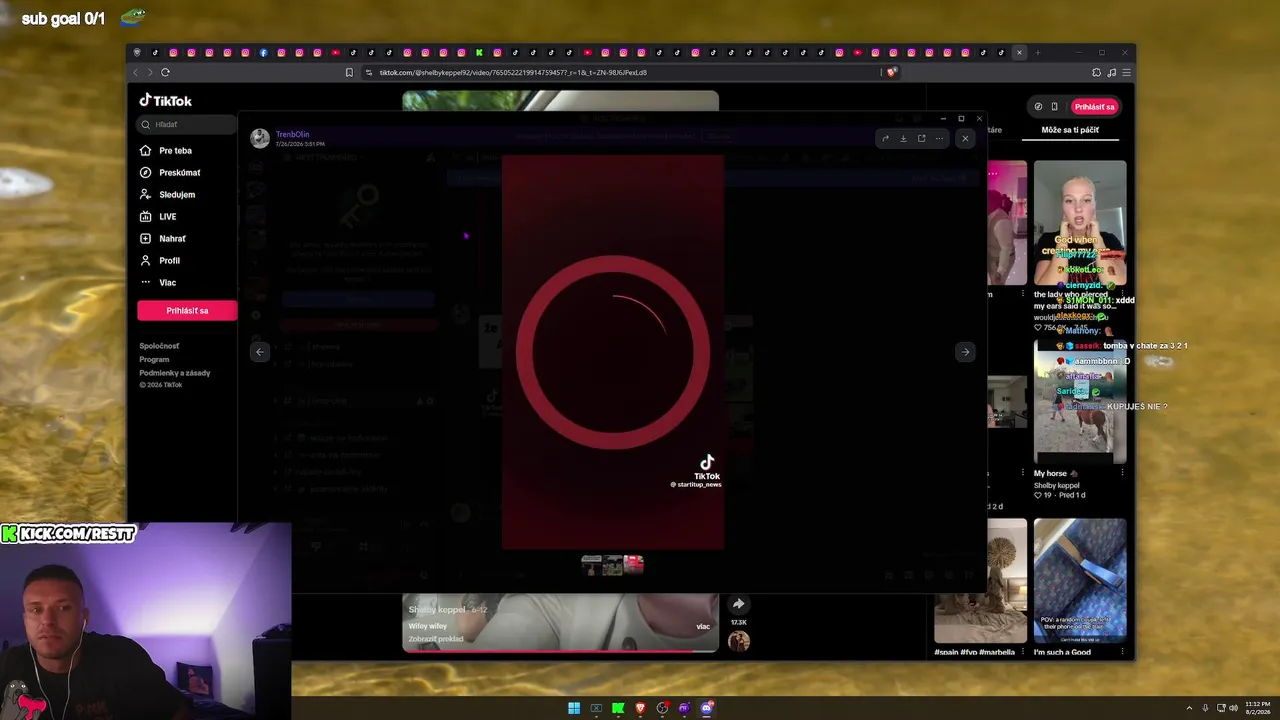
Task: Open the browser main menu
Action: click(1126, 72)
